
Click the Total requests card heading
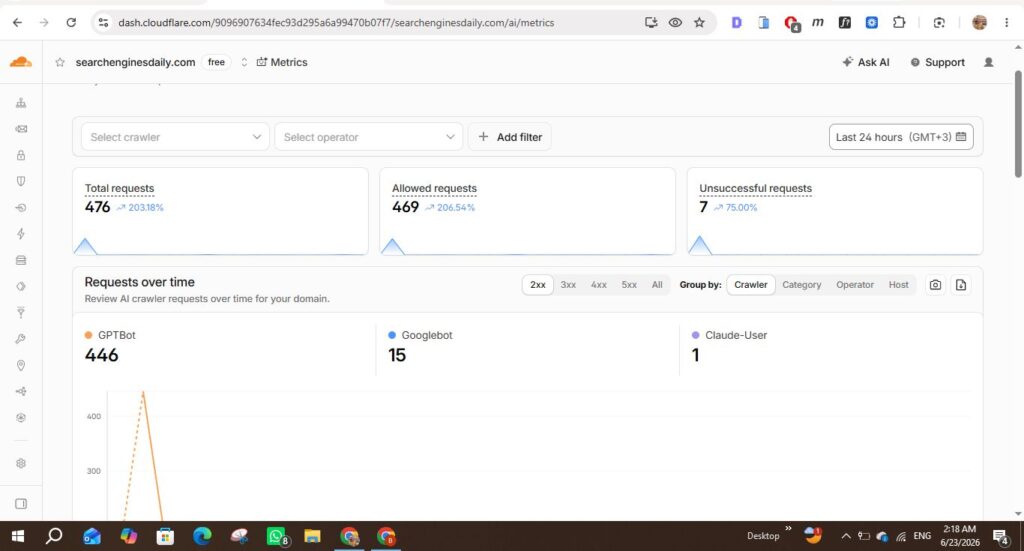120,188
